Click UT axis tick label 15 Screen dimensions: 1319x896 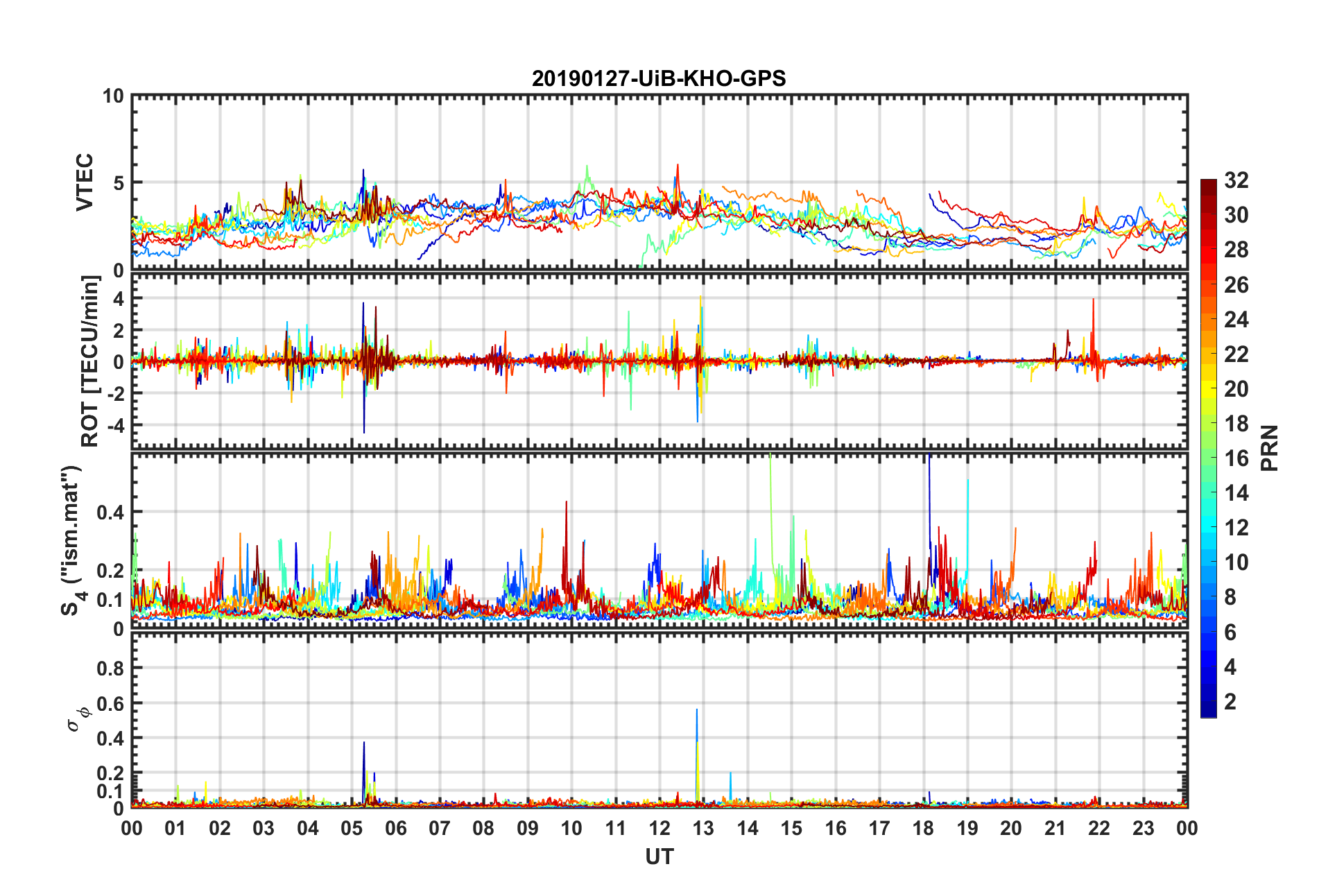(x=791, y=828)
